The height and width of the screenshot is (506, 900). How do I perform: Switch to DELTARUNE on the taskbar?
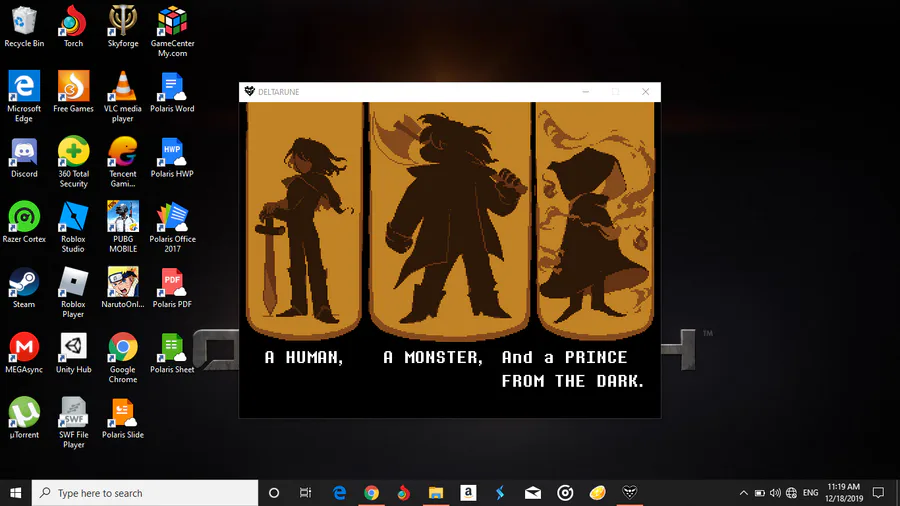[630, 493]
